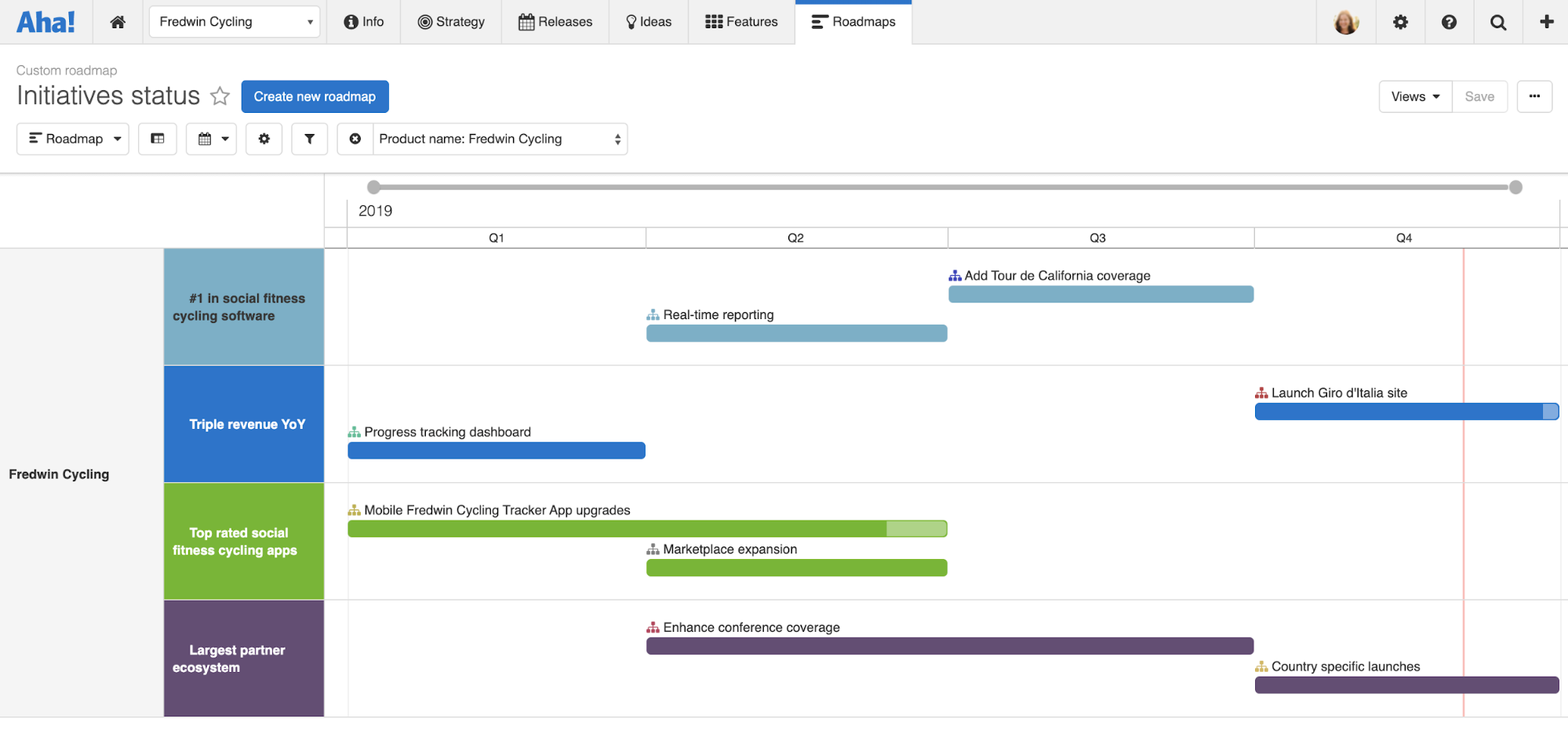Open the Marketplace expansion initiative

pos(729,550)
